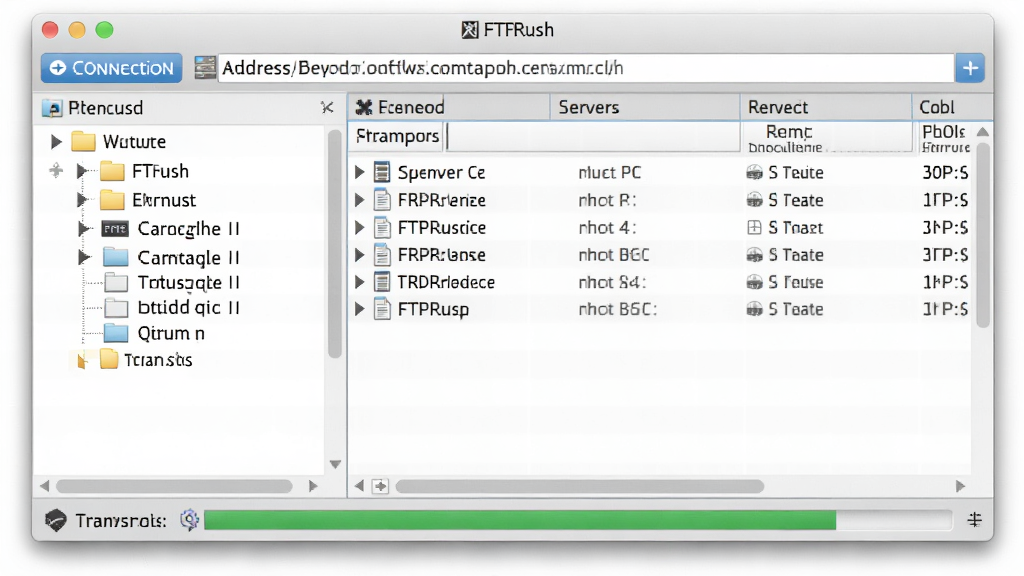Select Totusgqte II tree item
The image size is (1024, 576).
(x=189, y=282)
